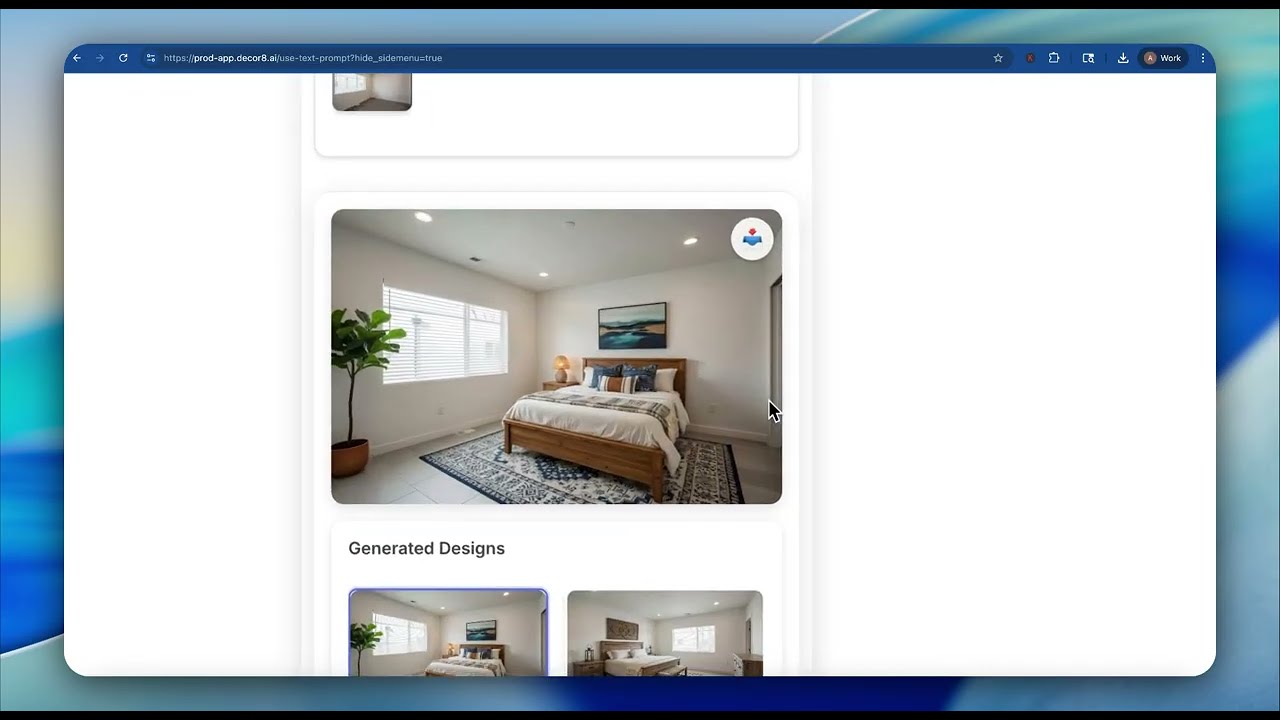Select first generated design with plant

448,633
